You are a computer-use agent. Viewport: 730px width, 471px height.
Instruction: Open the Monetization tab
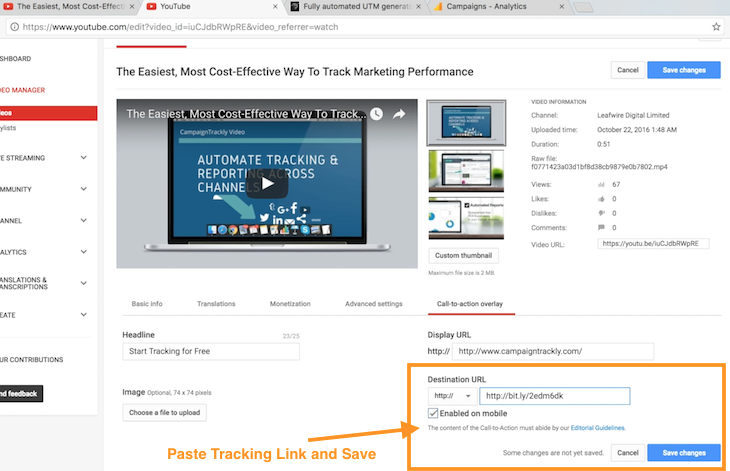(x=290, y=303)
